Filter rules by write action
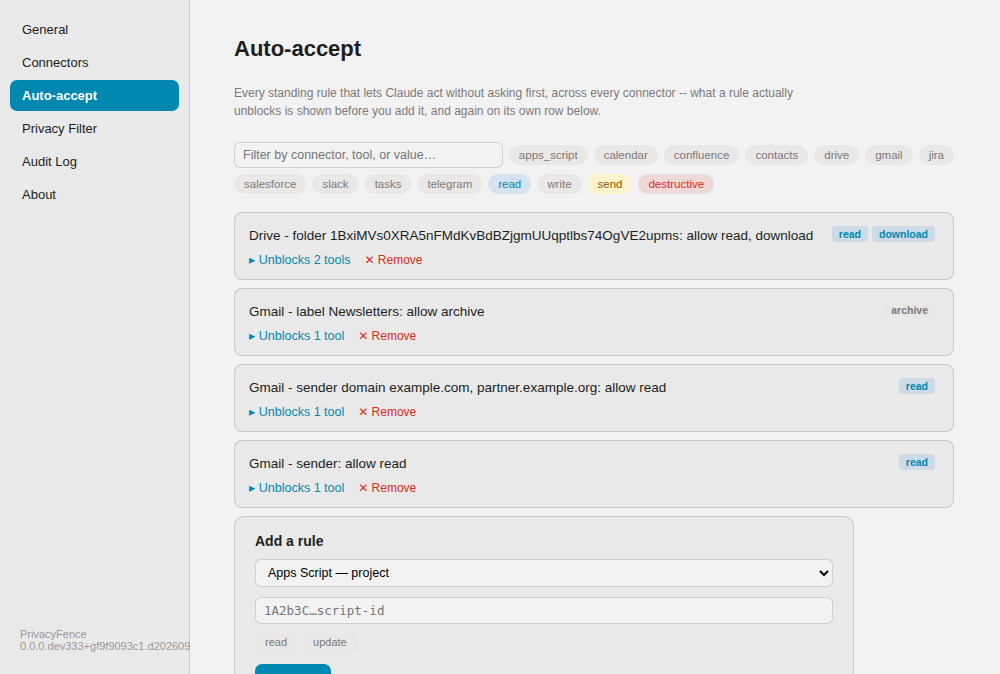Image resolution: width=1000 pixels, height=674 pixels. pos(559,184)
